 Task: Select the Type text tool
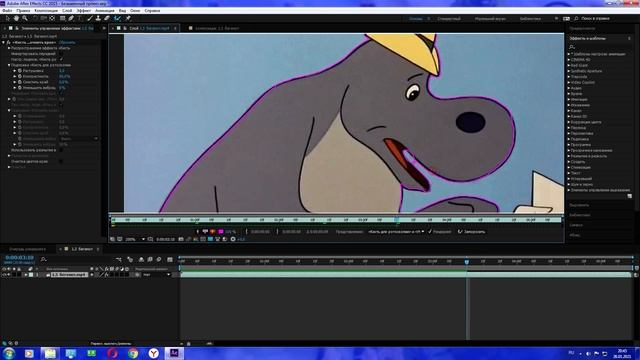(80, 18)
